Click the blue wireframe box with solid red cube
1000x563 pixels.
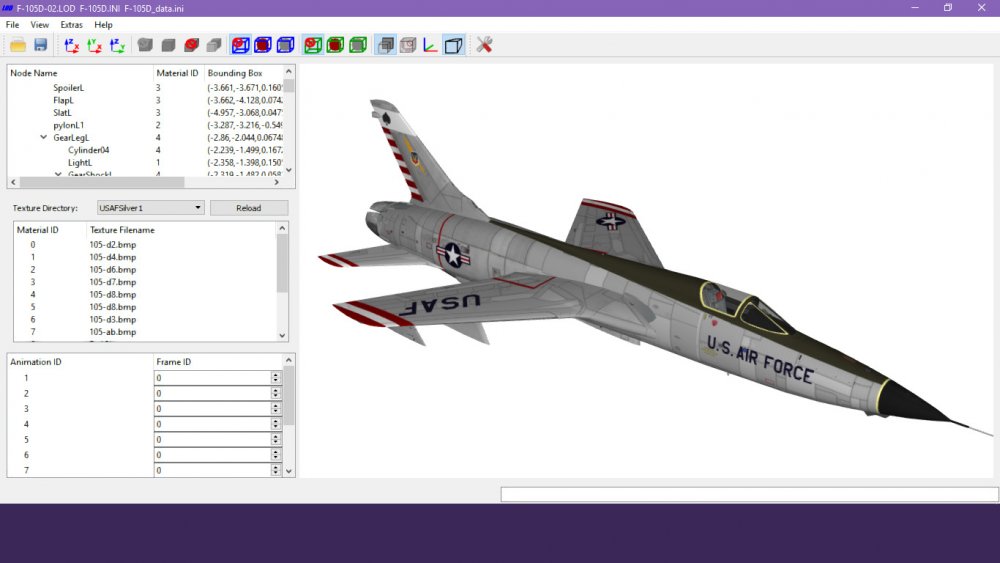coord(263,45)
